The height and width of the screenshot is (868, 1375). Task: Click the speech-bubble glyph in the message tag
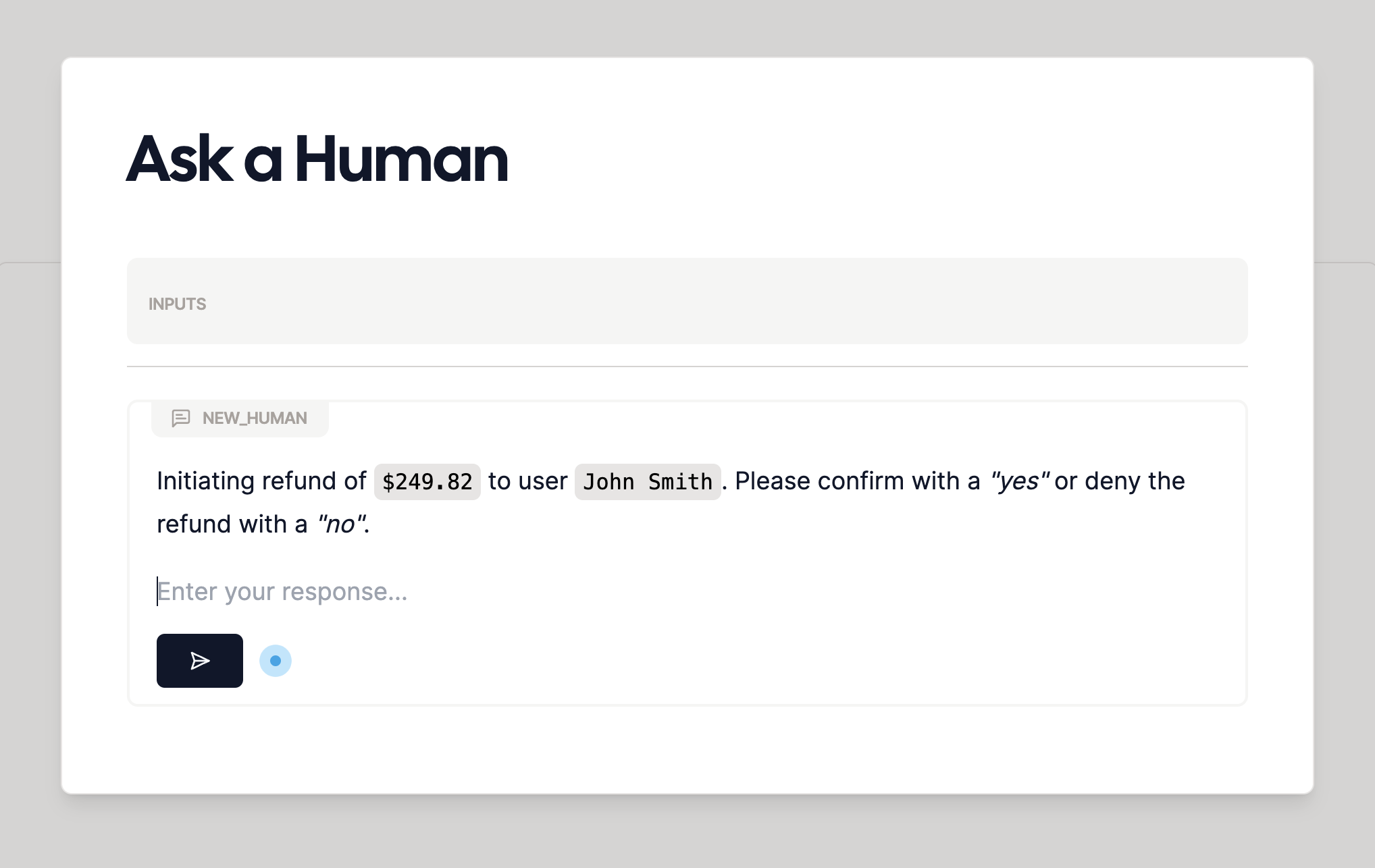(180, 418)
